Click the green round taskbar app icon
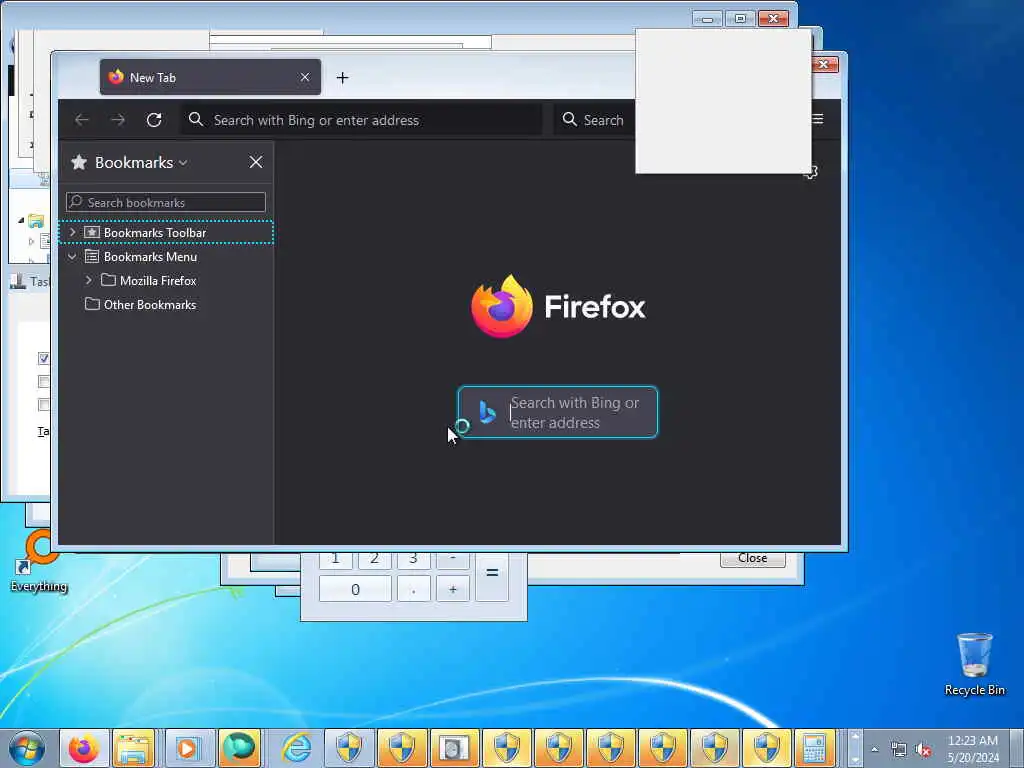 239,748
